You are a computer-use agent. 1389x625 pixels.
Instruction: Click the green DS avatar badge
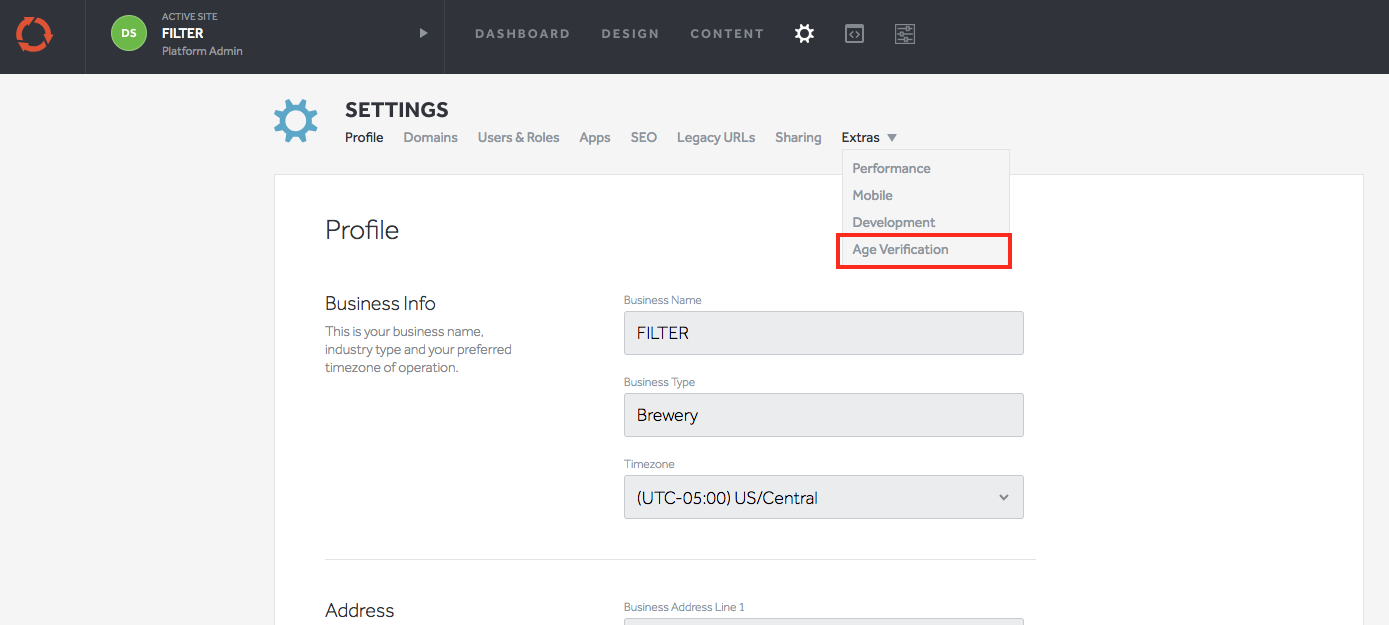coord(129,33)
